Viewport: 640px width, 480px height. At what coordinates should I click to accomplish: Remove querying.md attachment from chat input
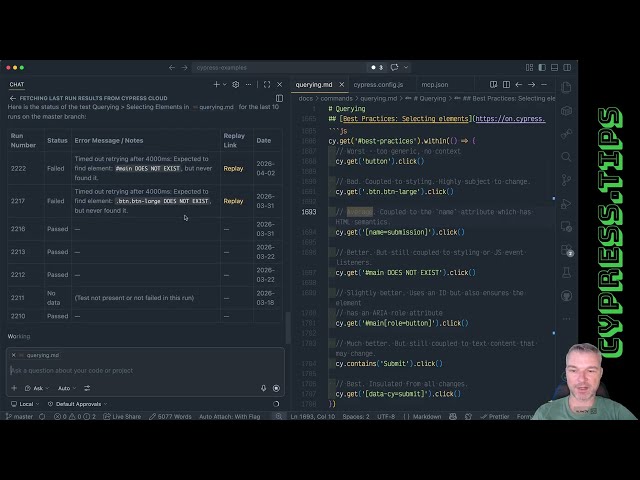13,355
